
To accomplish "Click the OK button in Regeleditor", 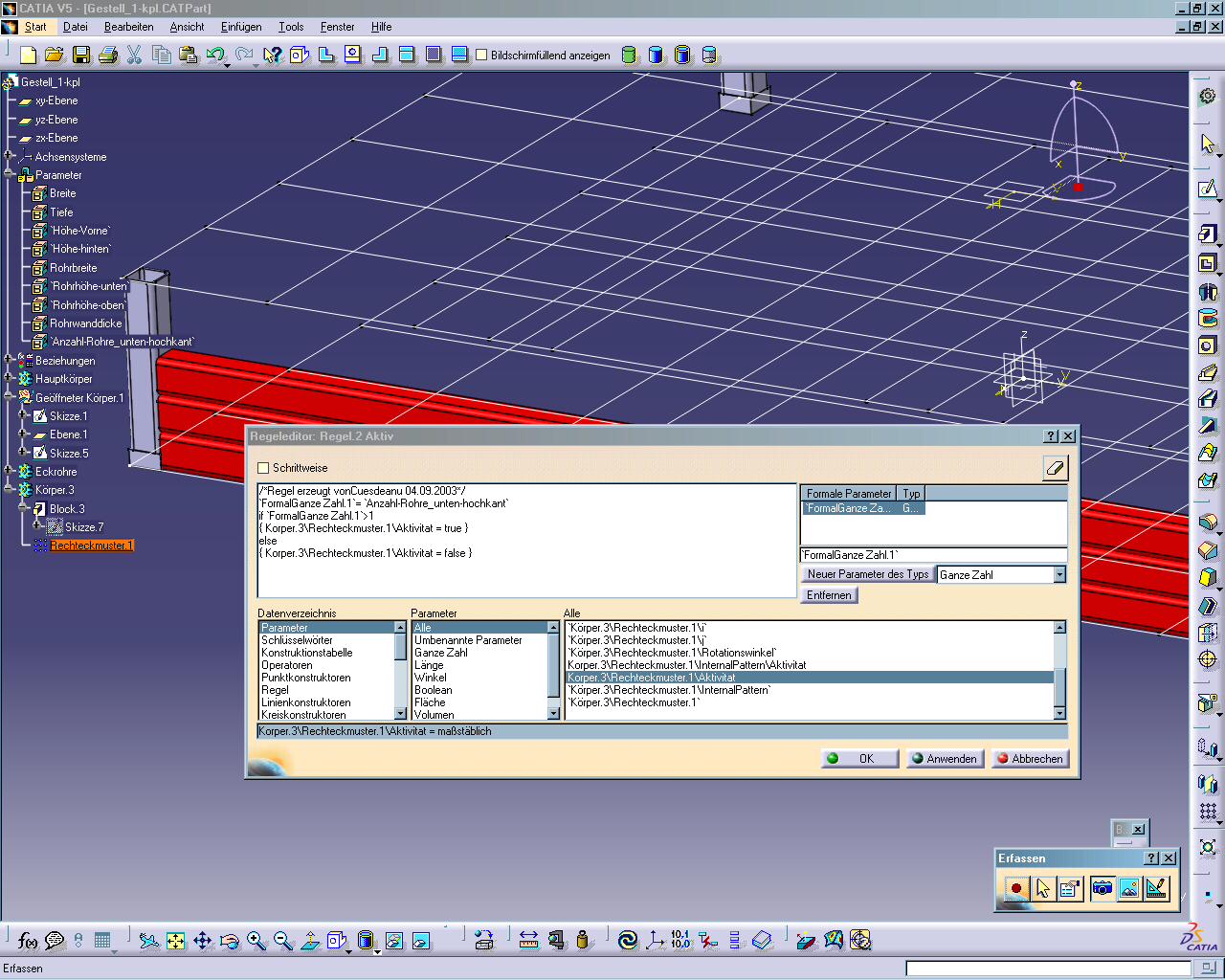I will [860, 758].
